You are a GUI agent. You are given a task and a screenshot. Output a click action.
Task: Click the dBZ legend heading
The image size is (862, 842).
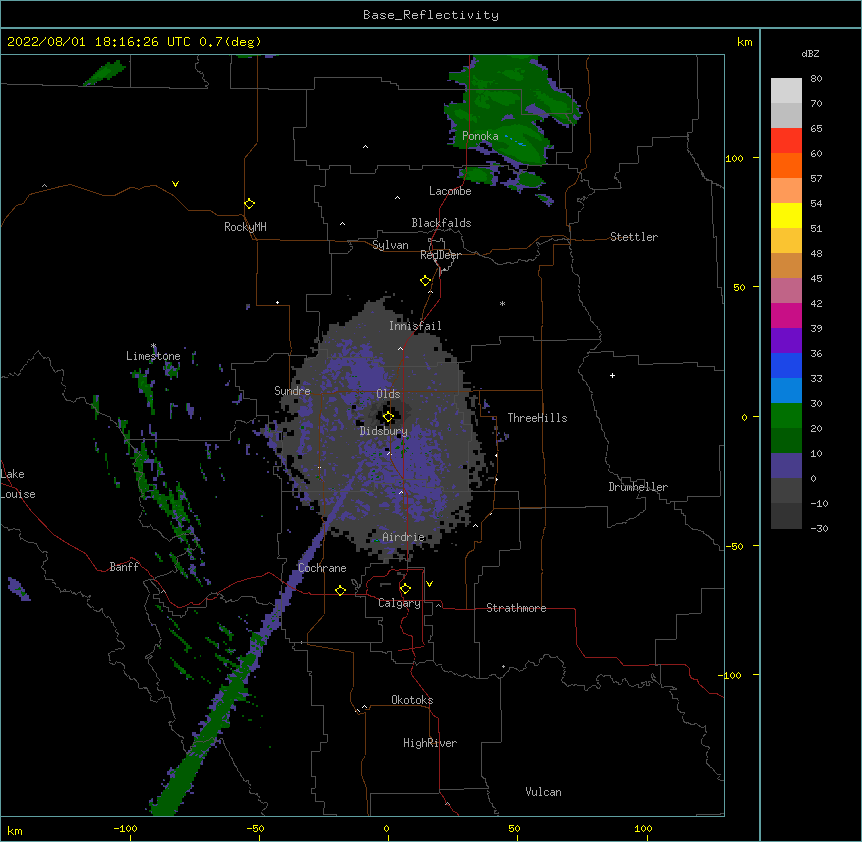(x=810, y=54)
